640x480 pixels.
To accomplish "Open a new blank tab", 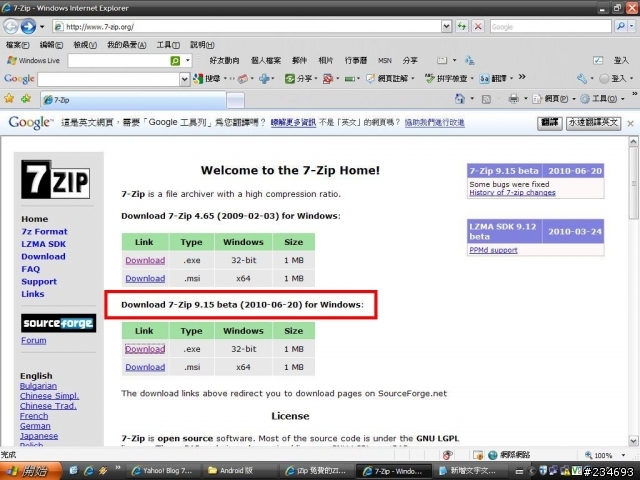I will (236, 100).
